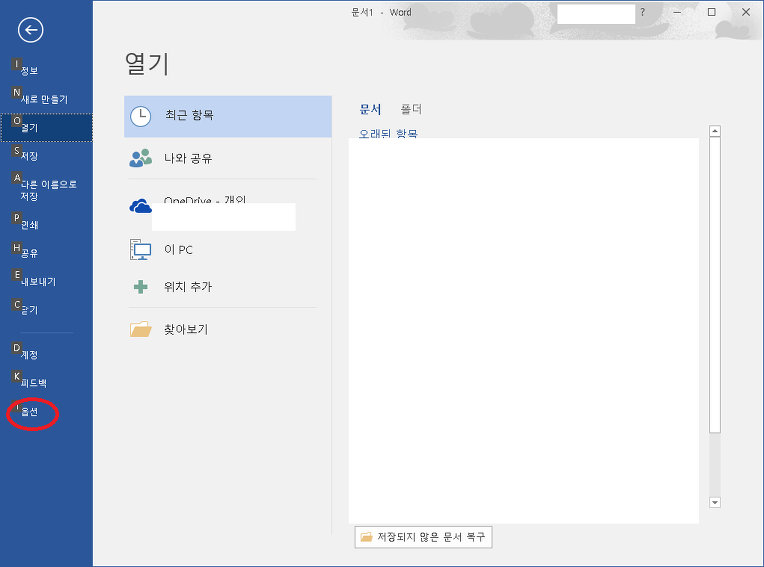Click the folder icon beside 찾아보기
Image resolution: width=764 pixels, height=567 pixels.
coord(141,329)
